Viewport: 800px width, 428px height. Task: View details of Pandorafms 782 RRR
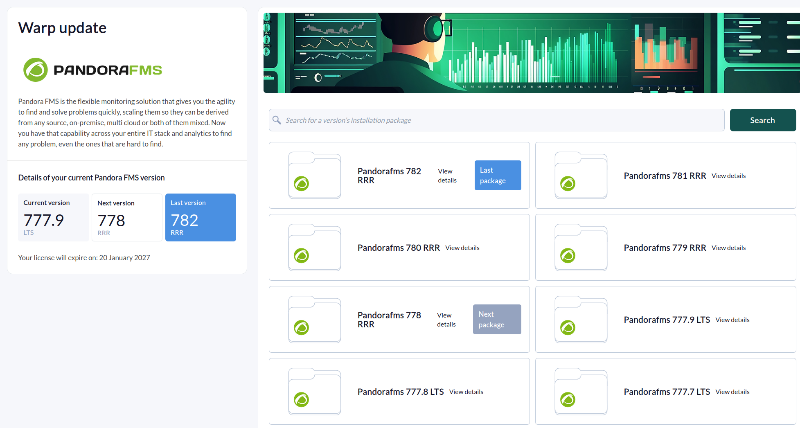[447, 175]
